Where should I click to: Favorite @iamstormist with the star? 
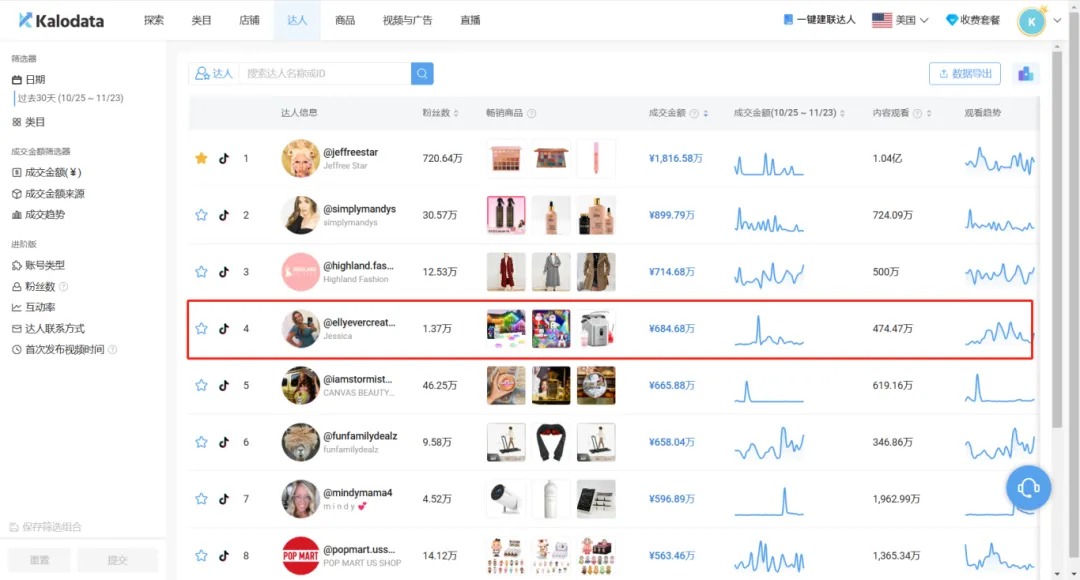[x=201, y=385]
